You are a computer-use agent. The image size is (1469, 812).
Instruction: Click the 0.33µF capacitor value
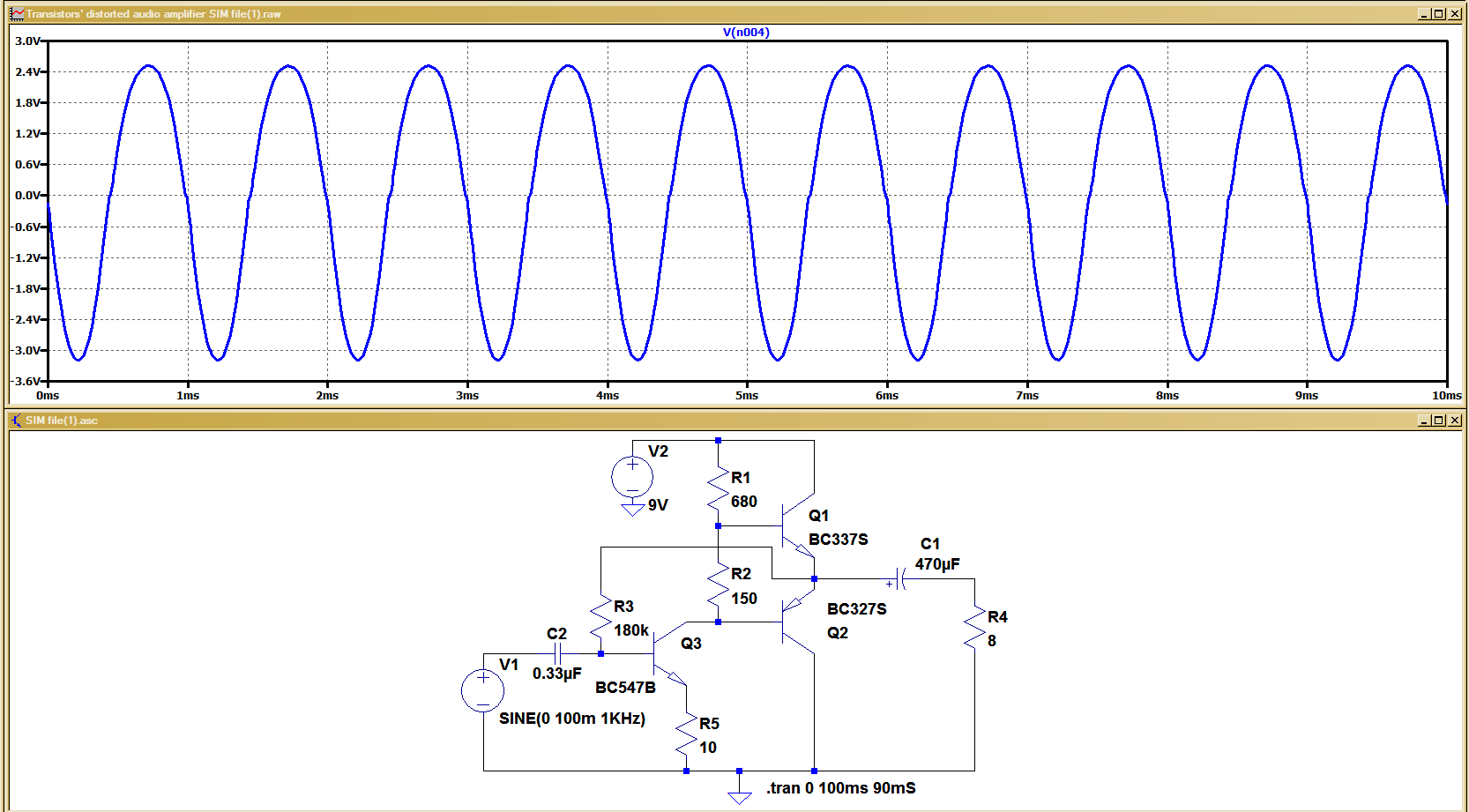(x=557, y=674)
